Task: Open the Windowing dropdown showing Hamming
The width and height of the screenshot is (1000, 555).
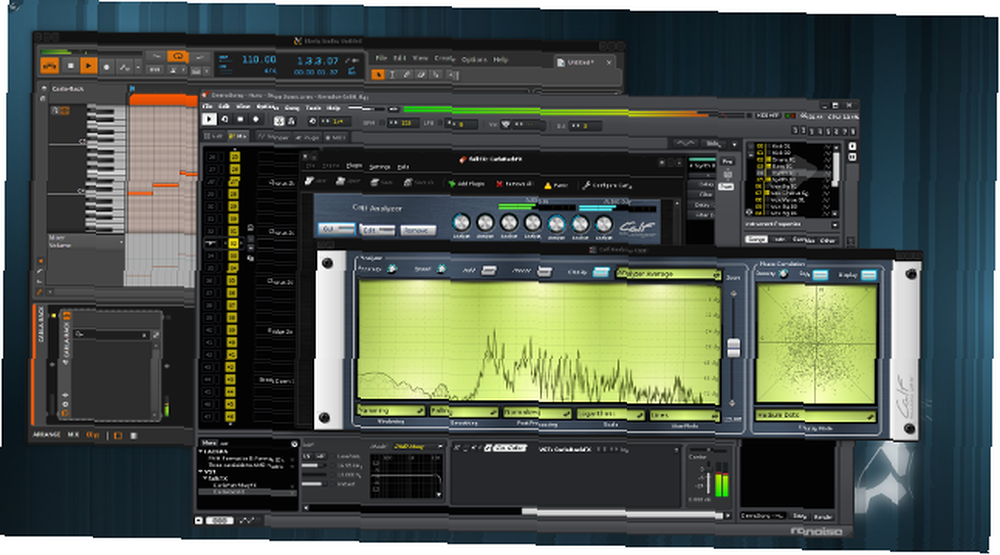Action: coord(391,411)
